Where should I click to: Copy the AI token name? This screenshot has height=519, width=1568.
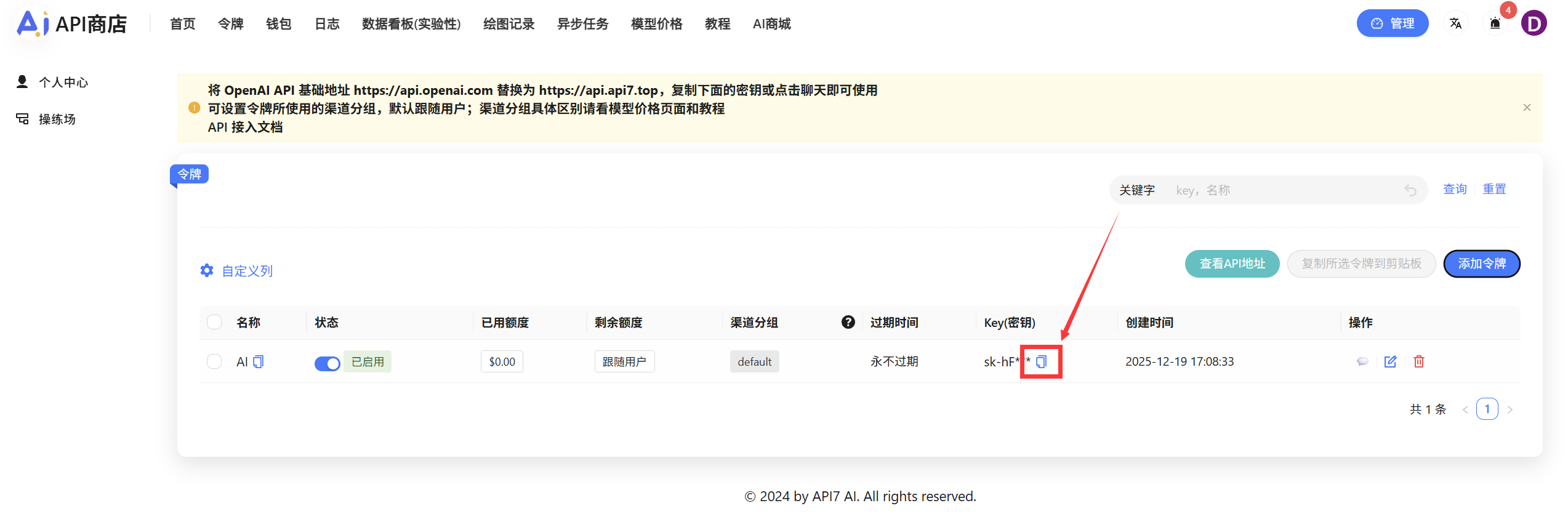(x=259, y=362)
